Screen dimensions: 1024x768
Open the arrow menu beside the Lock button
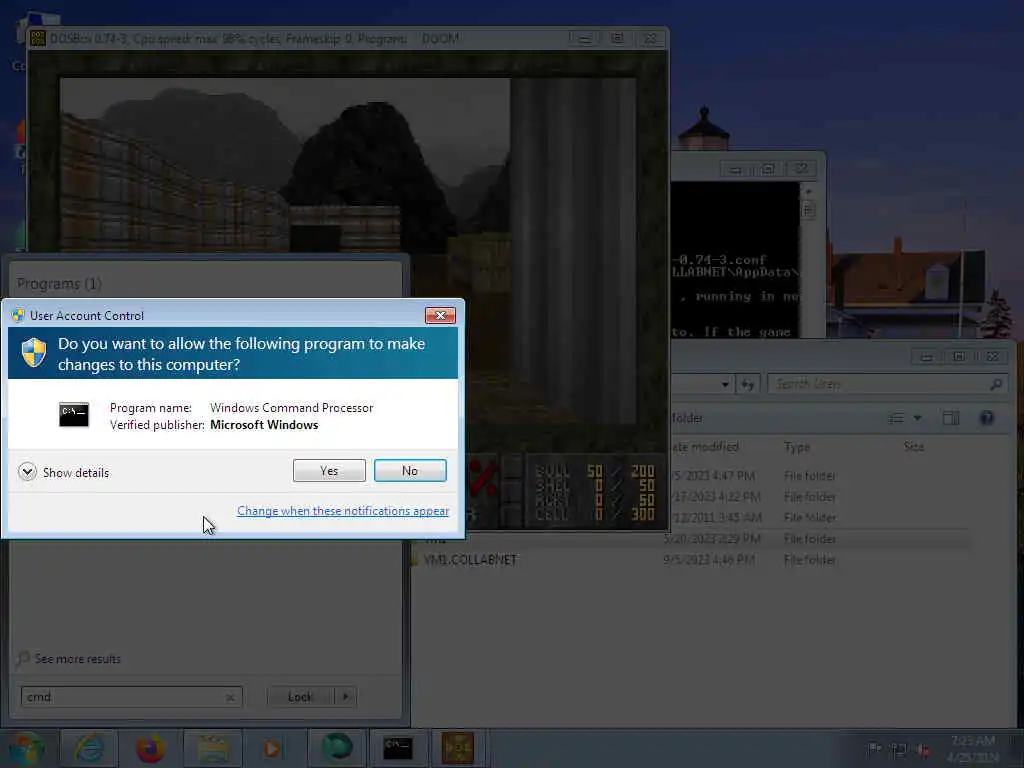tap(345, 697)
